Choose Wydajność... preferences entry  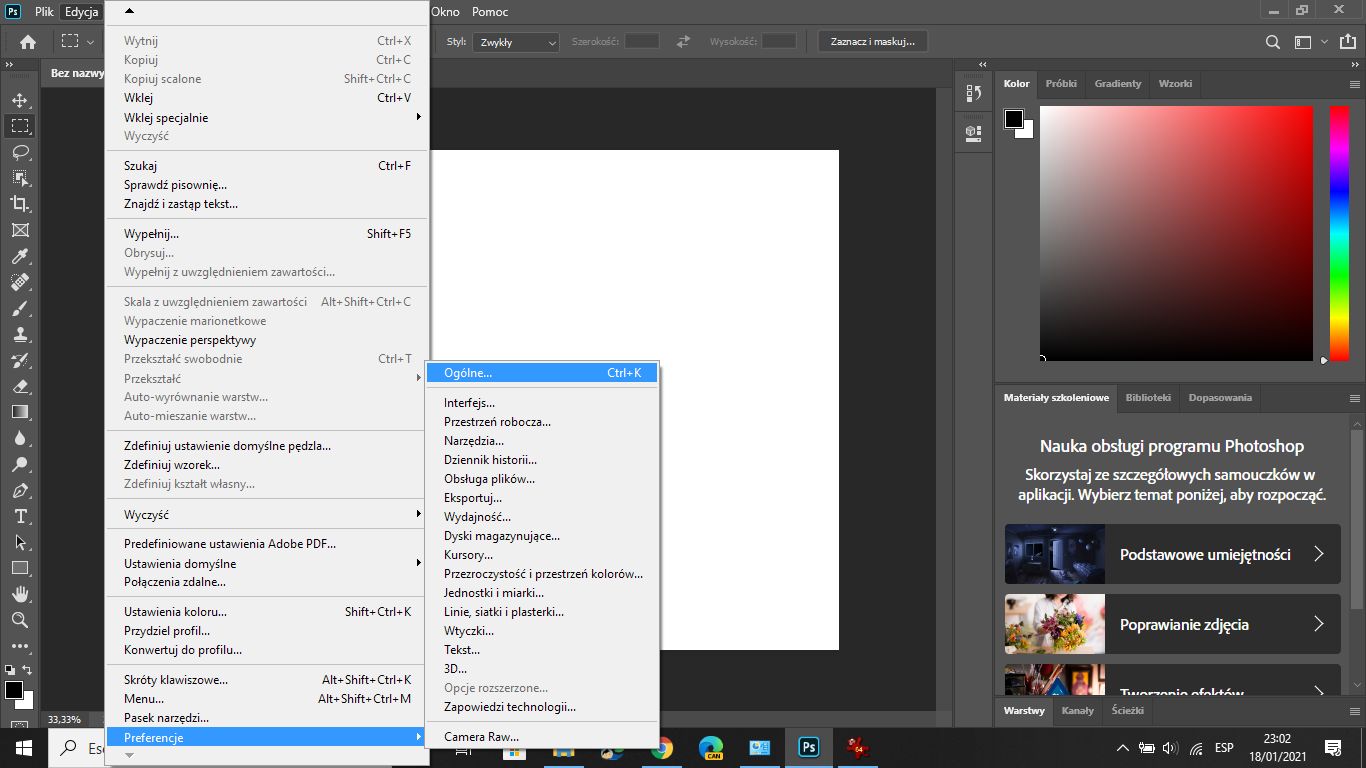tap(542, 517)
